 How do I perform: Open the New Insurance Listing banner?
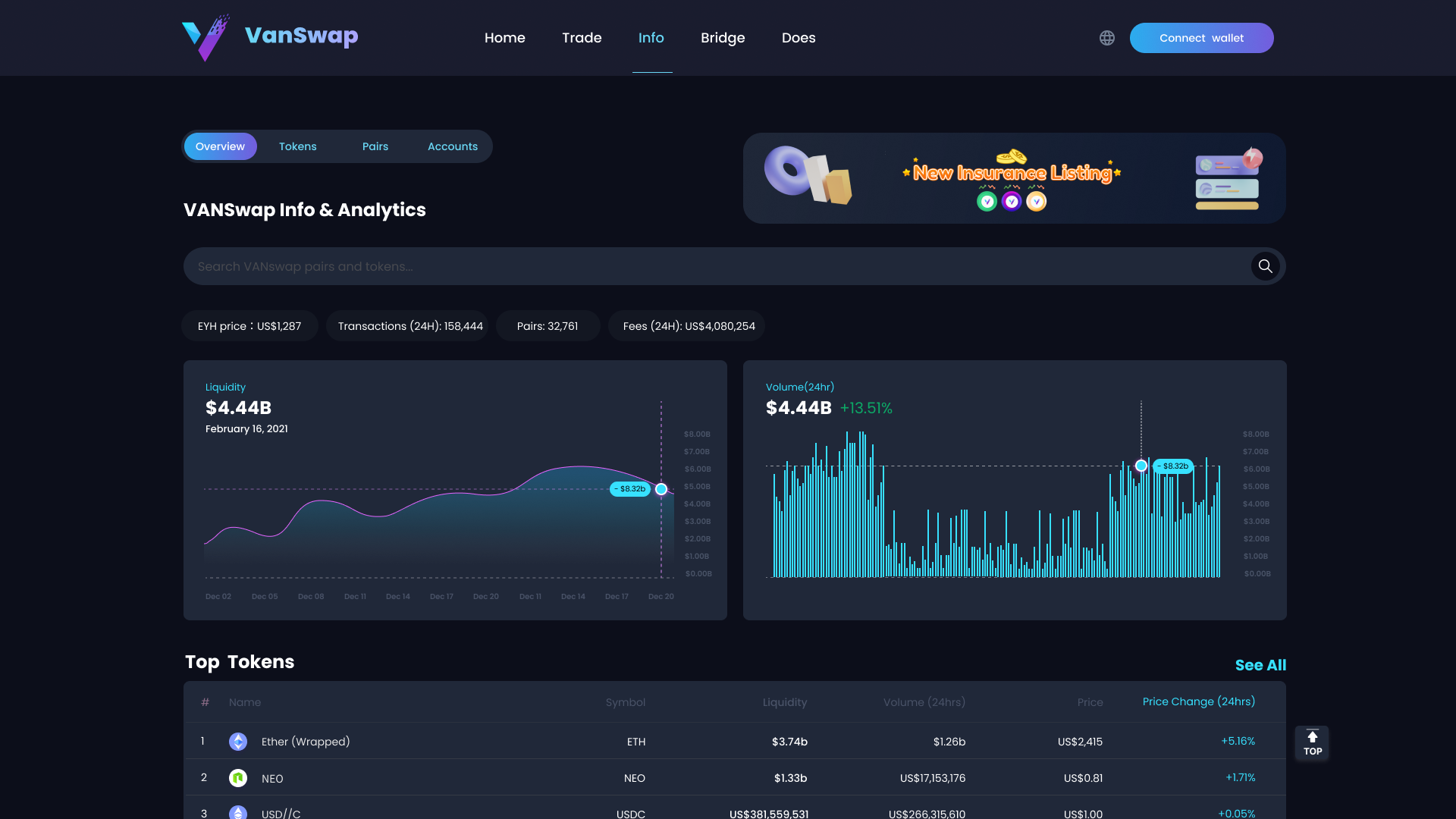(1014, 178)
